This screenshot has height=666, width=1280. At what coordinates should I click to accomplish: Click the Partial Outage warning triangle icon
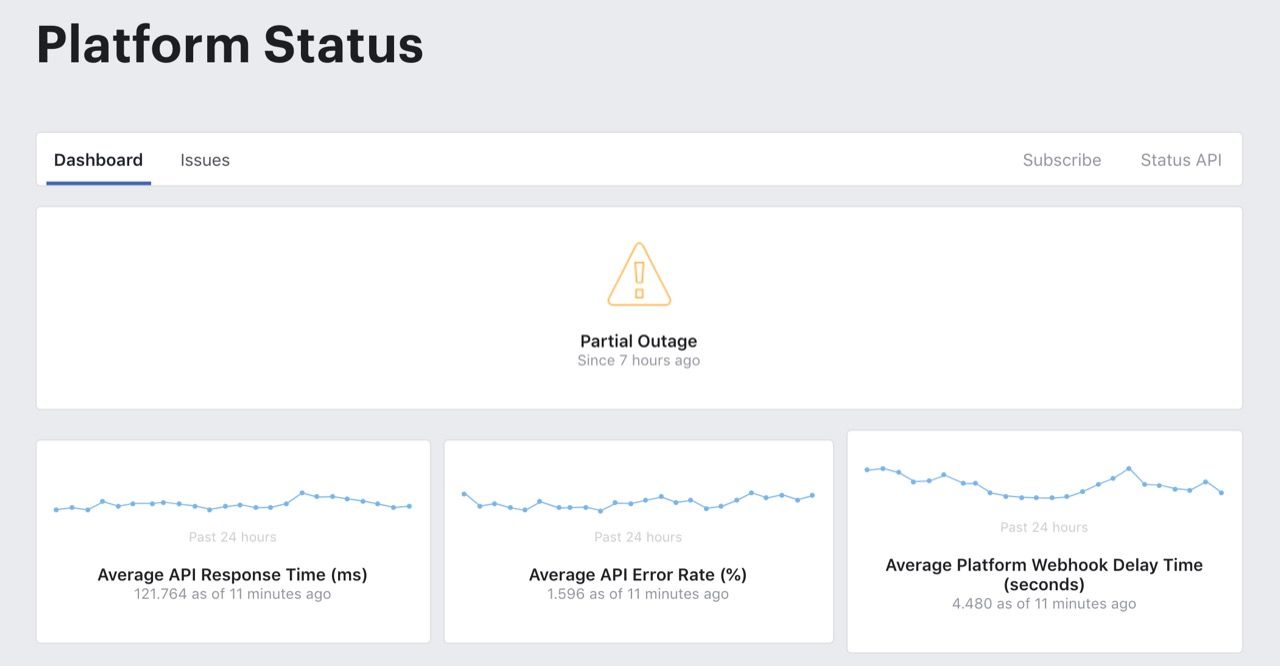pyautogui.click(x=639, y=275)
